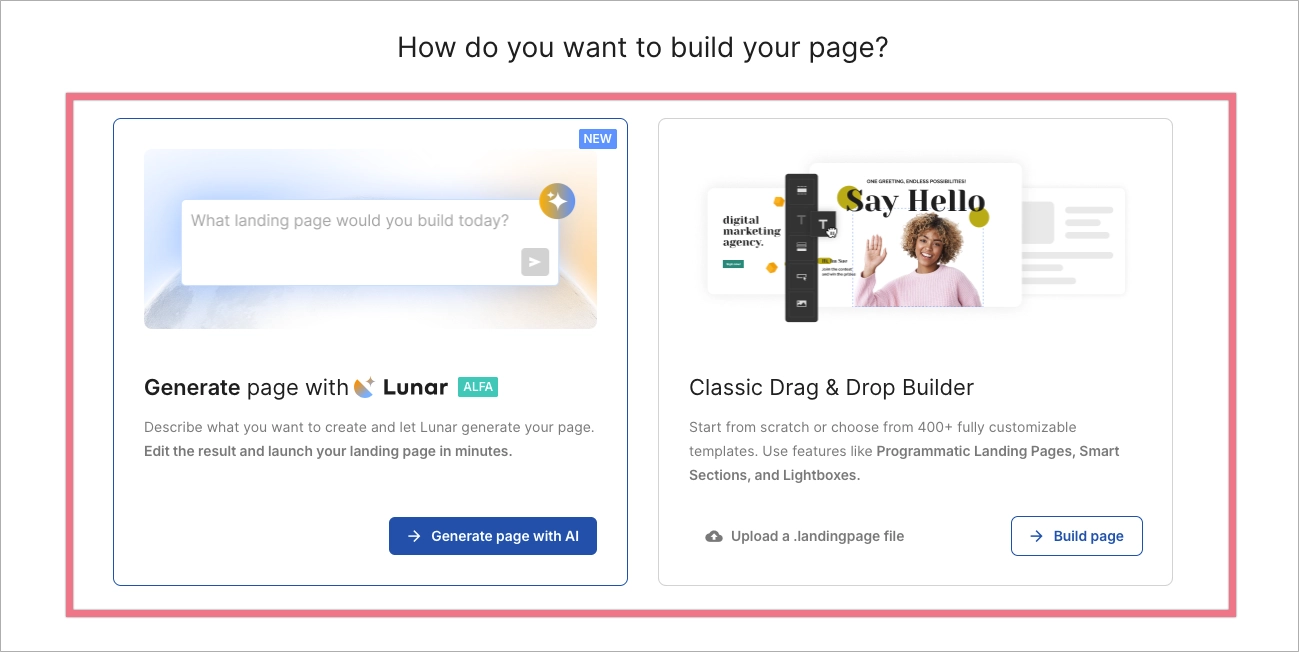Viewport: 1299px width, 652px height.
Task: Click the send arrow in prompt preview
Action: click(535, 262)
